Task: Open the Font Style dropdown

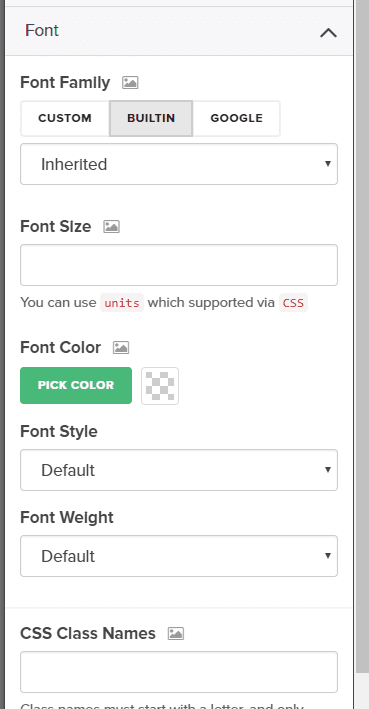Action: click(x=179, y=470)
